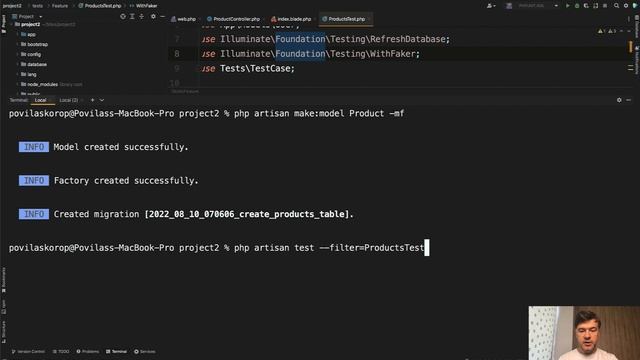This screenshot has height=360, width=640.
Task: Open editor tabs more options menu
Action: pyautogui.click(x=629, y=19)
